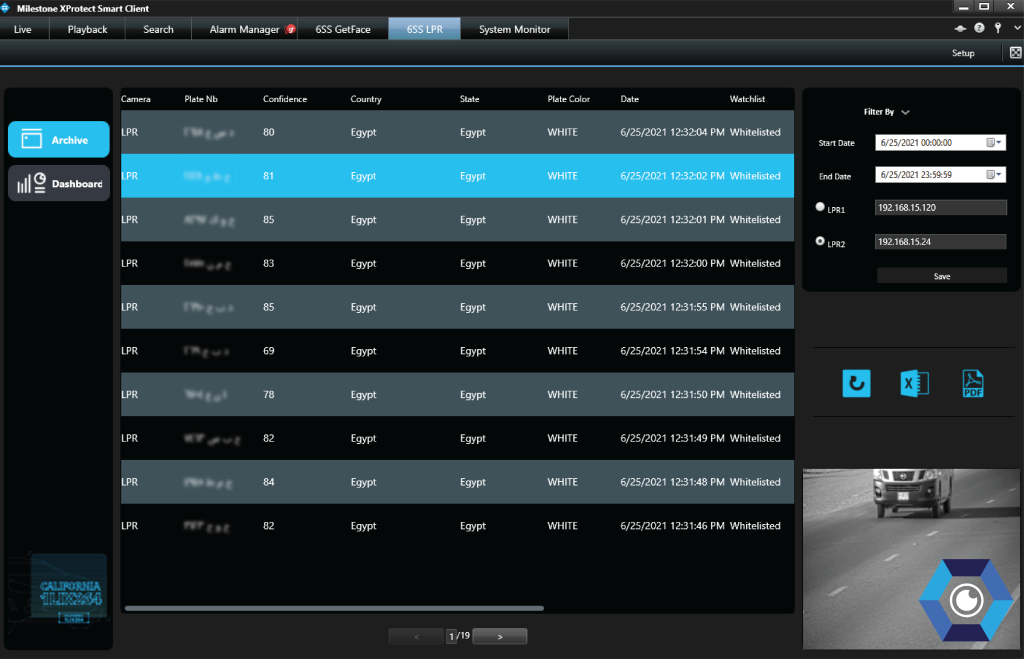Open the 6SS GetFace tab

click(x=343, y=29)
